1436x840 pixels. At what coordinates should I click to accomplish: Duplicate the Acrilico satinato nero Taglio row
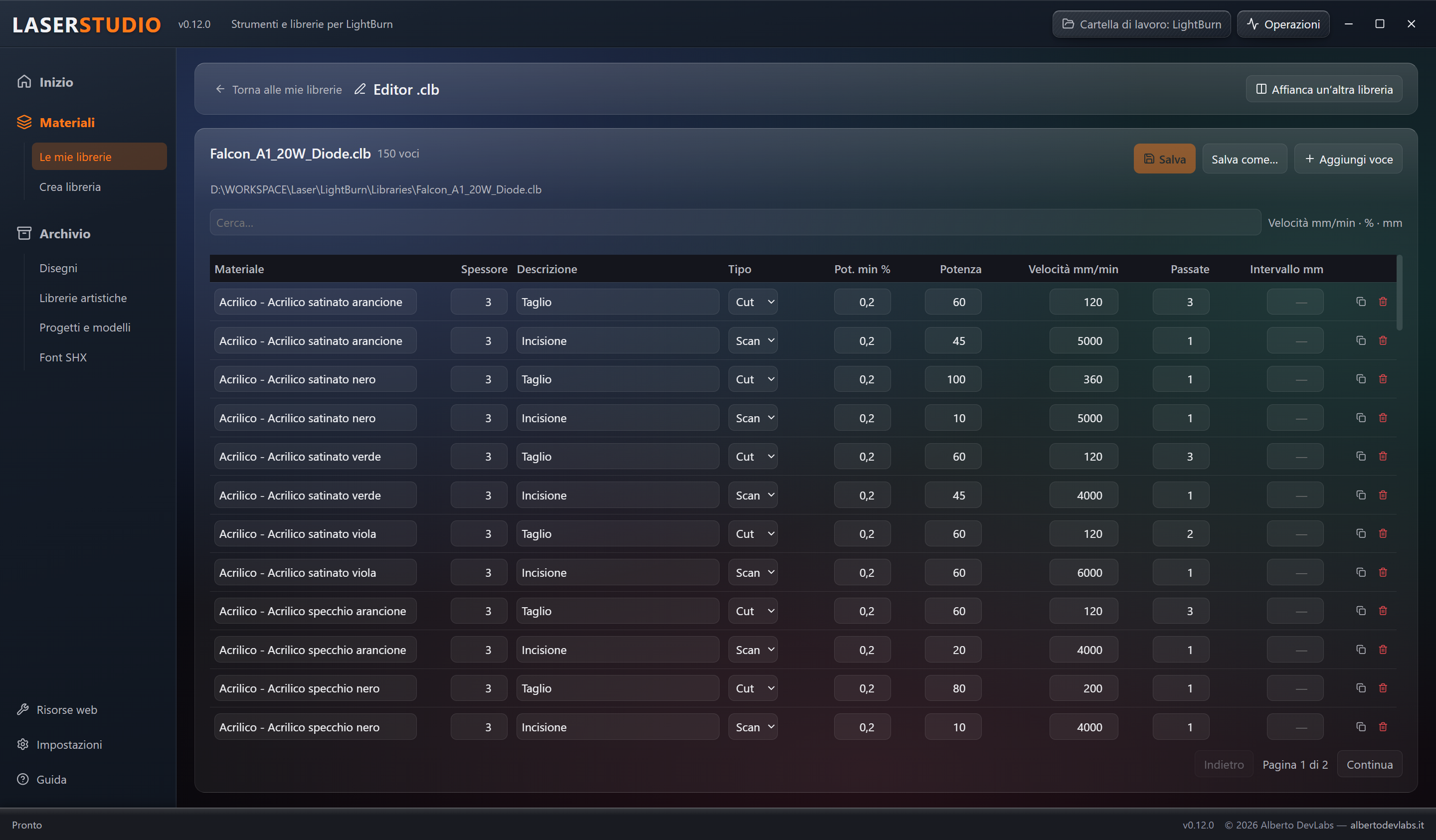tap(1361, 379)
